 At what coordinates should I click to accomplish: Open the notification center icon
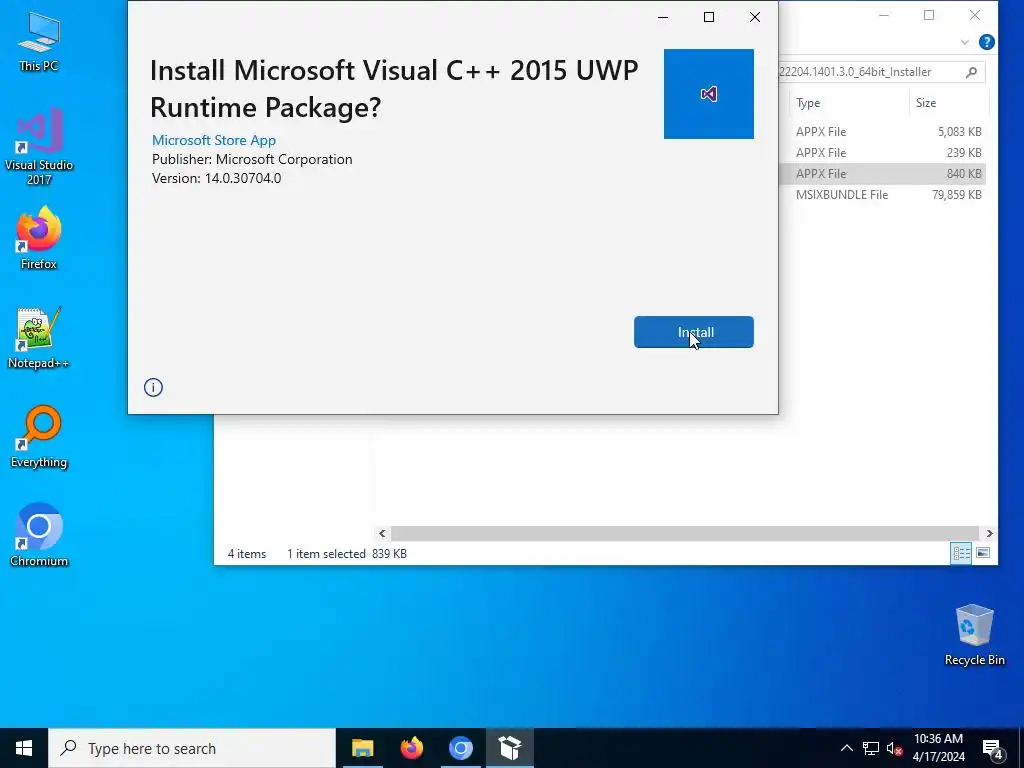pos(993,748)
